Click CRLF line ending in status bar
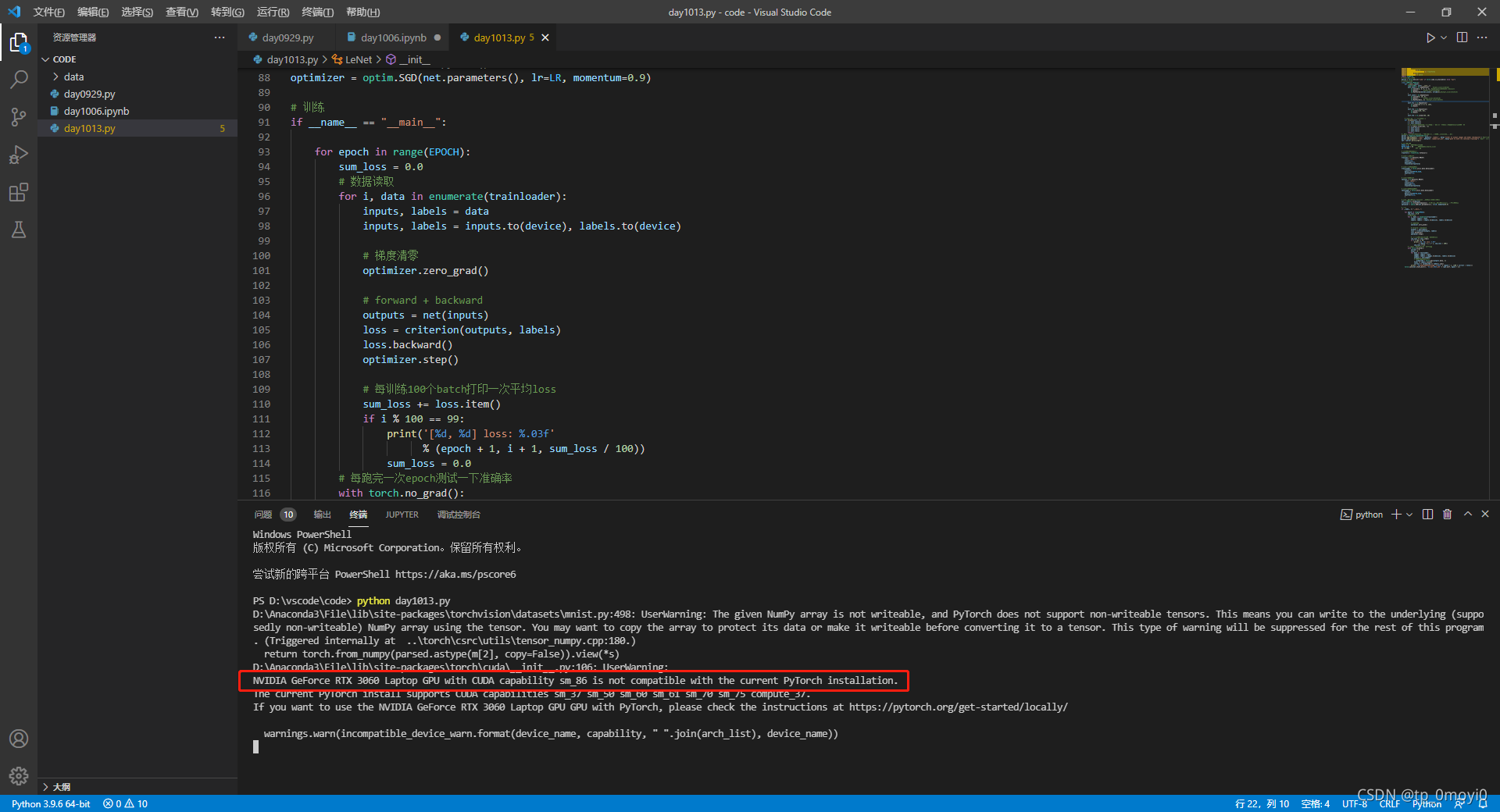This screenshot has height=812, width=1500. pos(1390,803)
